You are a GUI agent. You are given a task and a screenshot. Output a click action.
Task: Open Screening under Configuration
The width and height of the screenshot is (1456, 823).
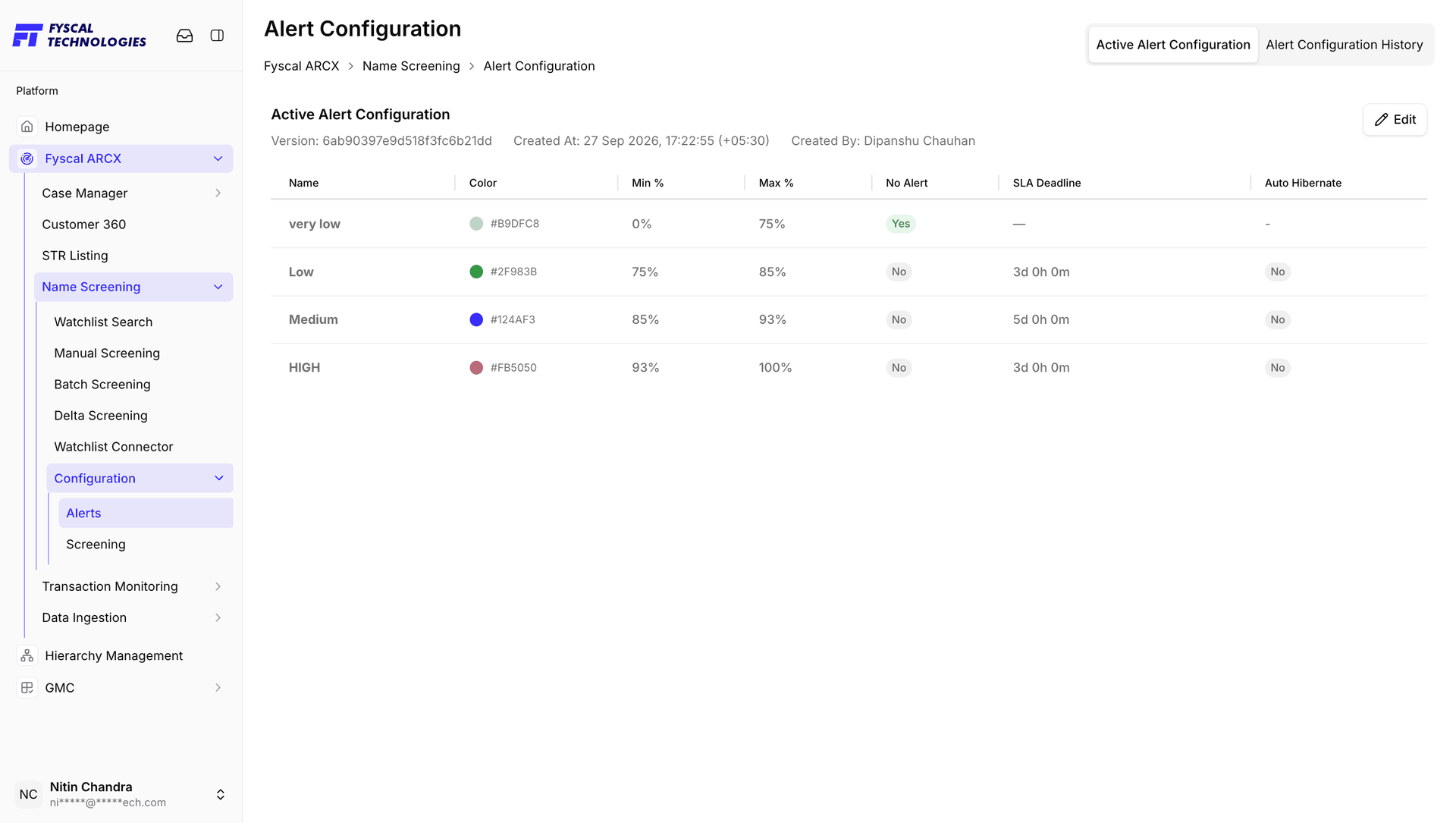(146, 544)
